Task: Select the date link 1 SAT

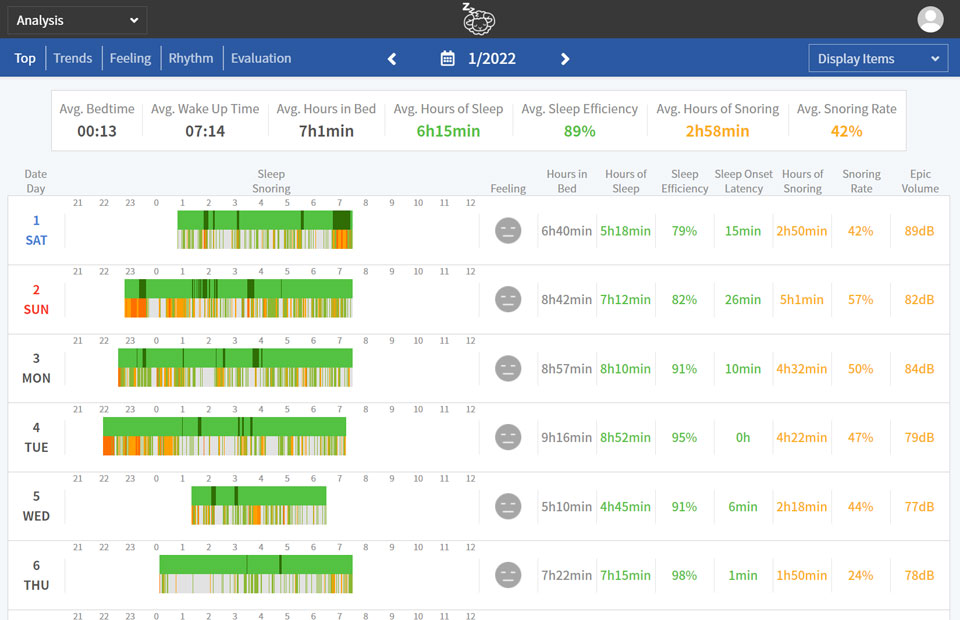Action: click(x=36, y=230)
